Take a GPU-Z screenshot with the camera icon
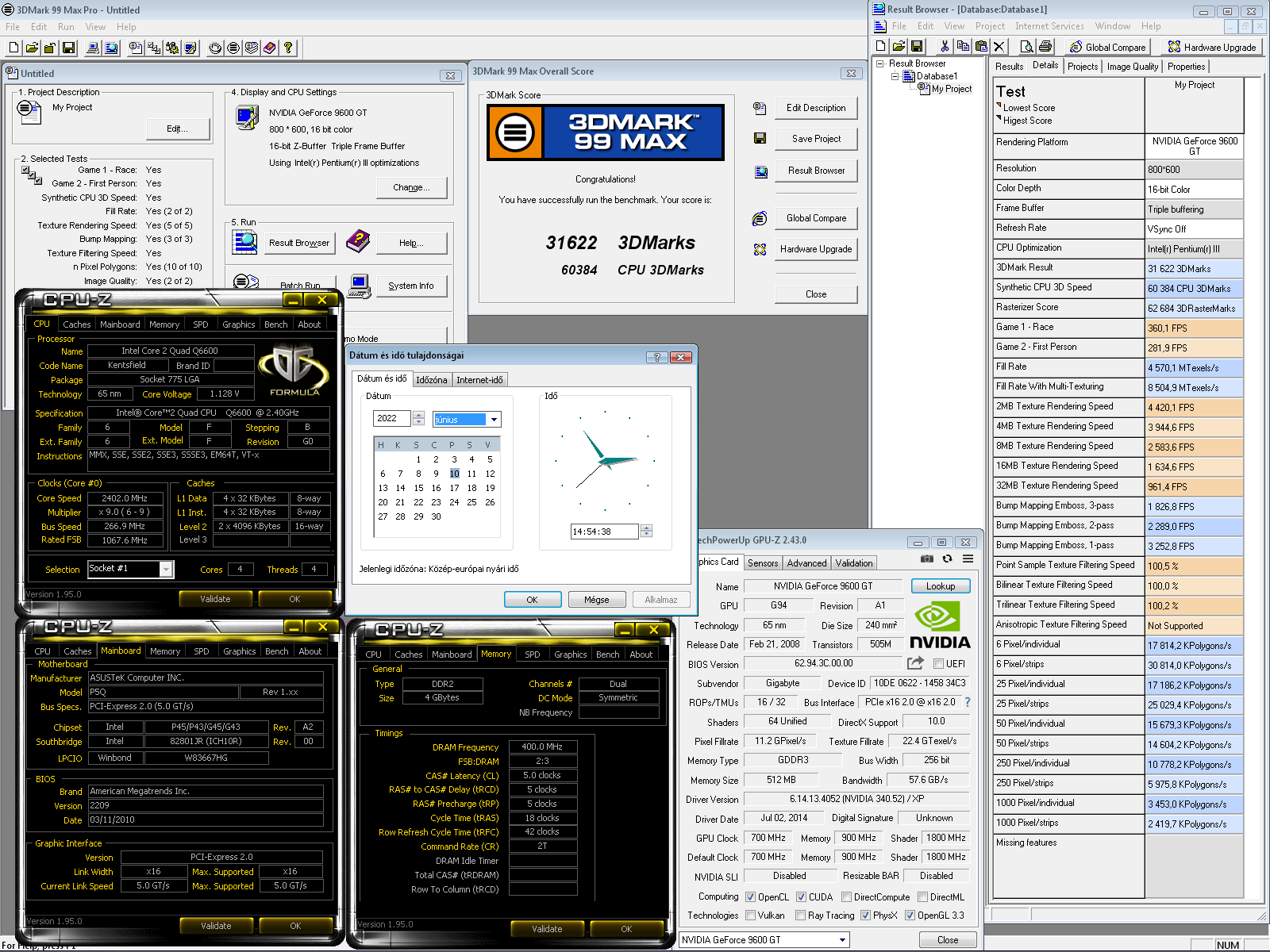 (x=926, y=559)
